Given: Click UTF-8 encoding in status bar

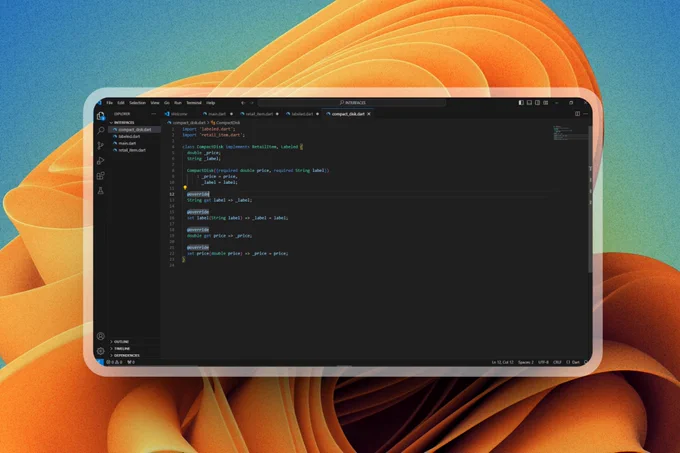Looking at the screenshot, I should click(543, 362).
